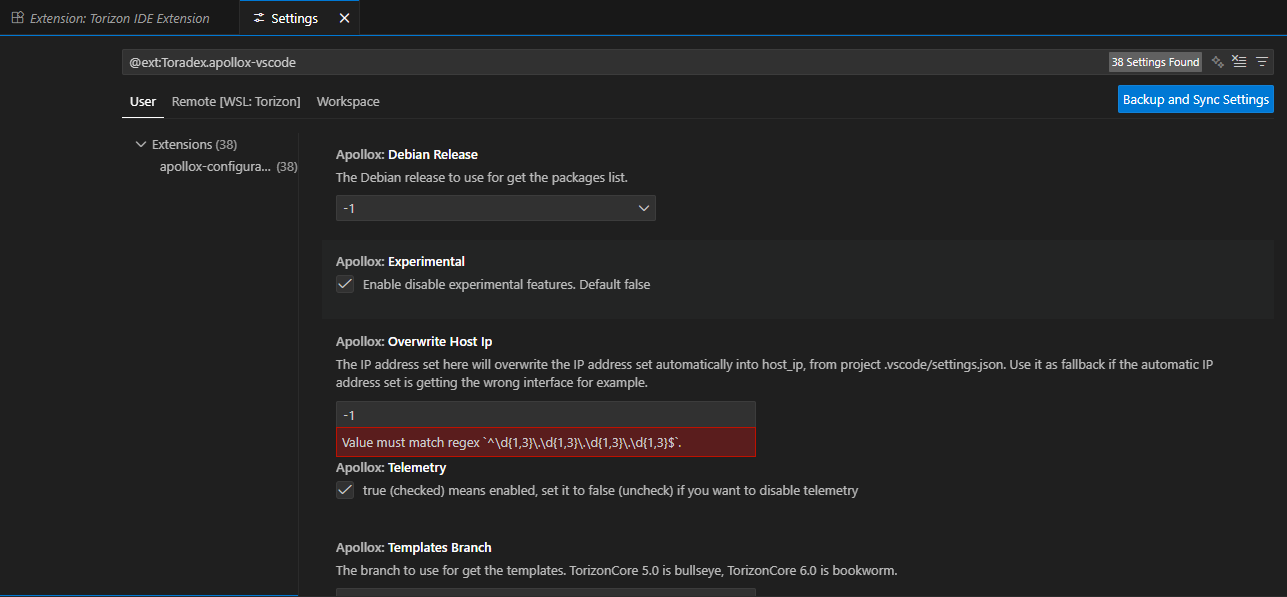
Task: Uncheck the Apollox Telemetry checkbox
Action: click(x=345, y=490)
